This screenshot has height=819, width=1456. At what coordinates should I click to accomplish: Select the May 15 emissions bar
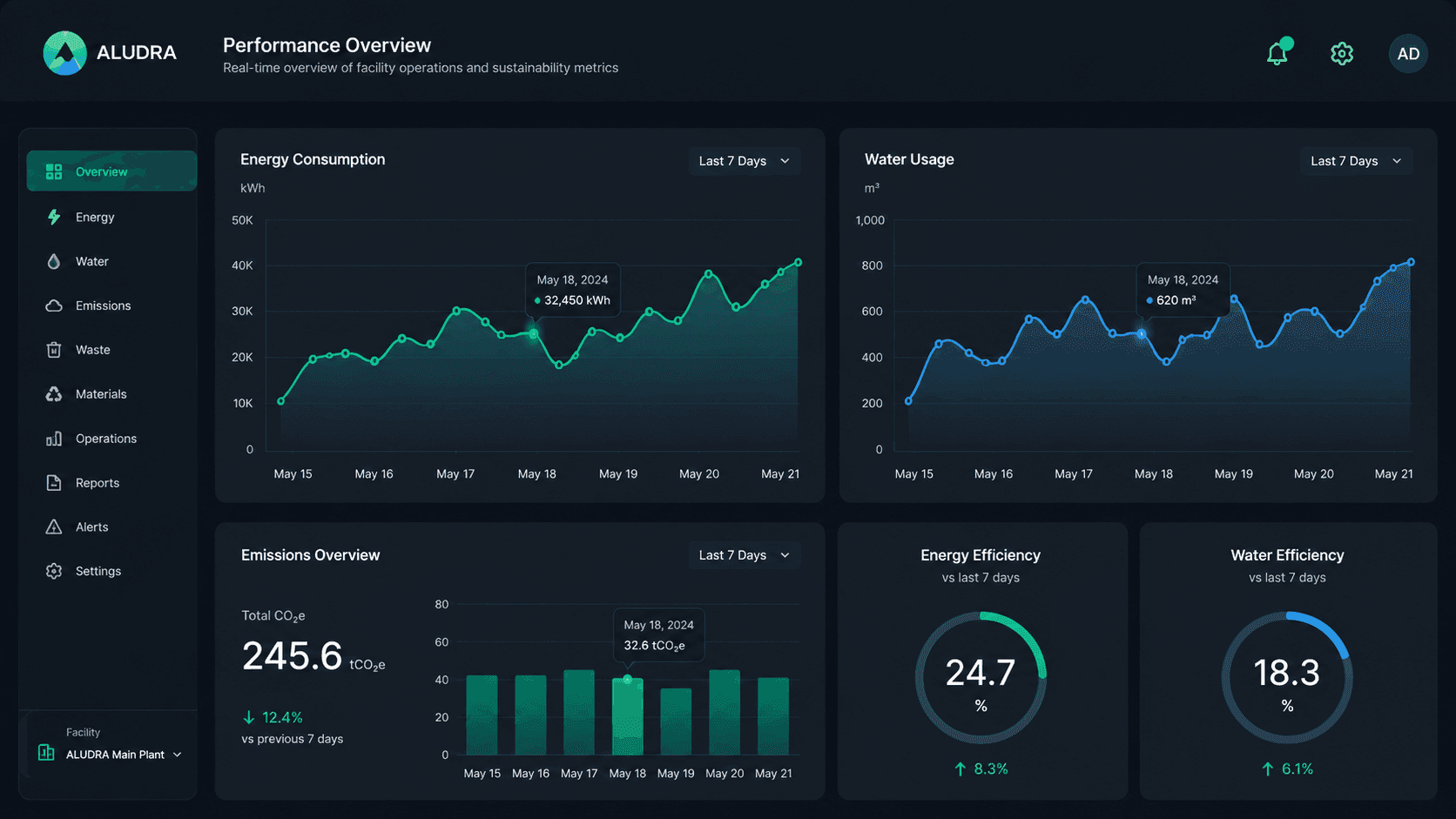pyautogui.click(x=482, y=715)
